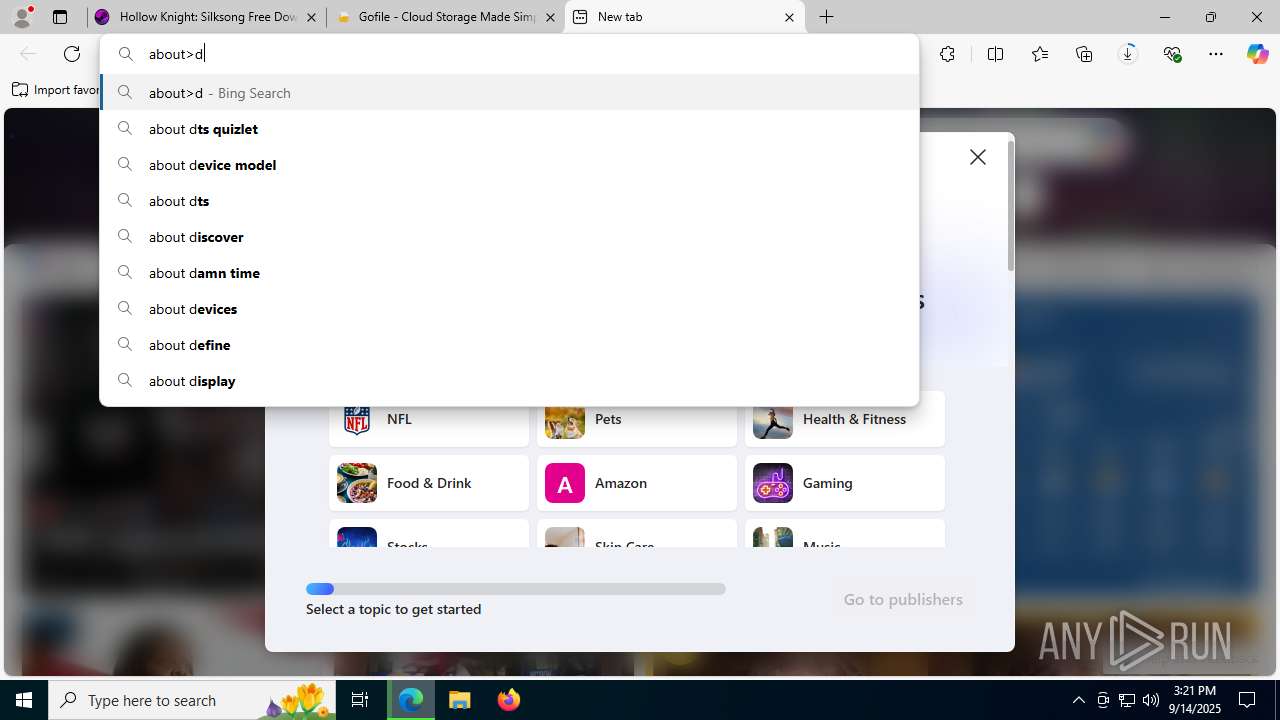Choose 'about dts quizlet' suggestion
Viewport: 1280px width, 720px height.
tap(510, 129)
